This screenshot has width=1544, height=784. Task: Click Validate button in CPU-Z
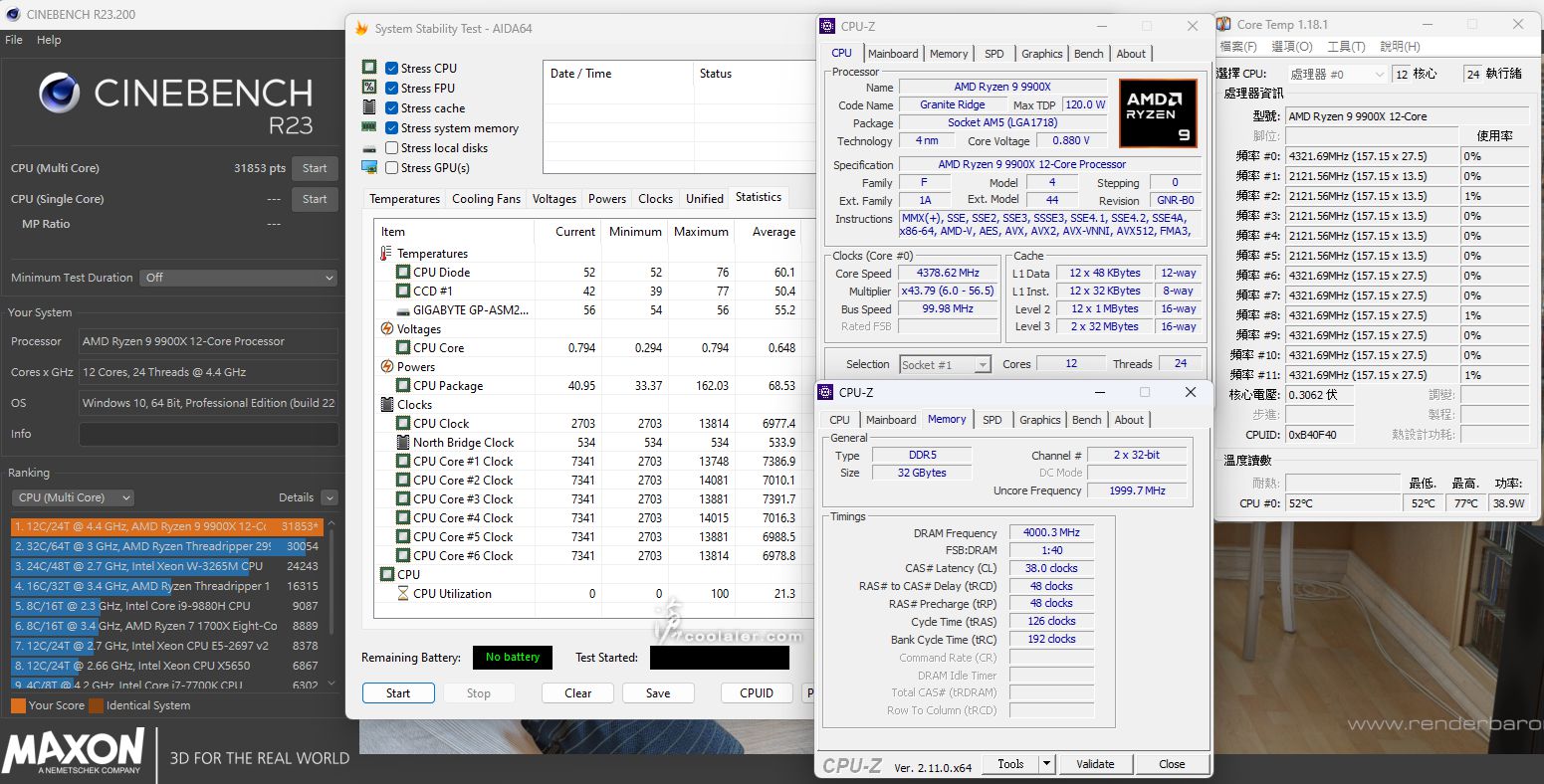[1095, 764]
